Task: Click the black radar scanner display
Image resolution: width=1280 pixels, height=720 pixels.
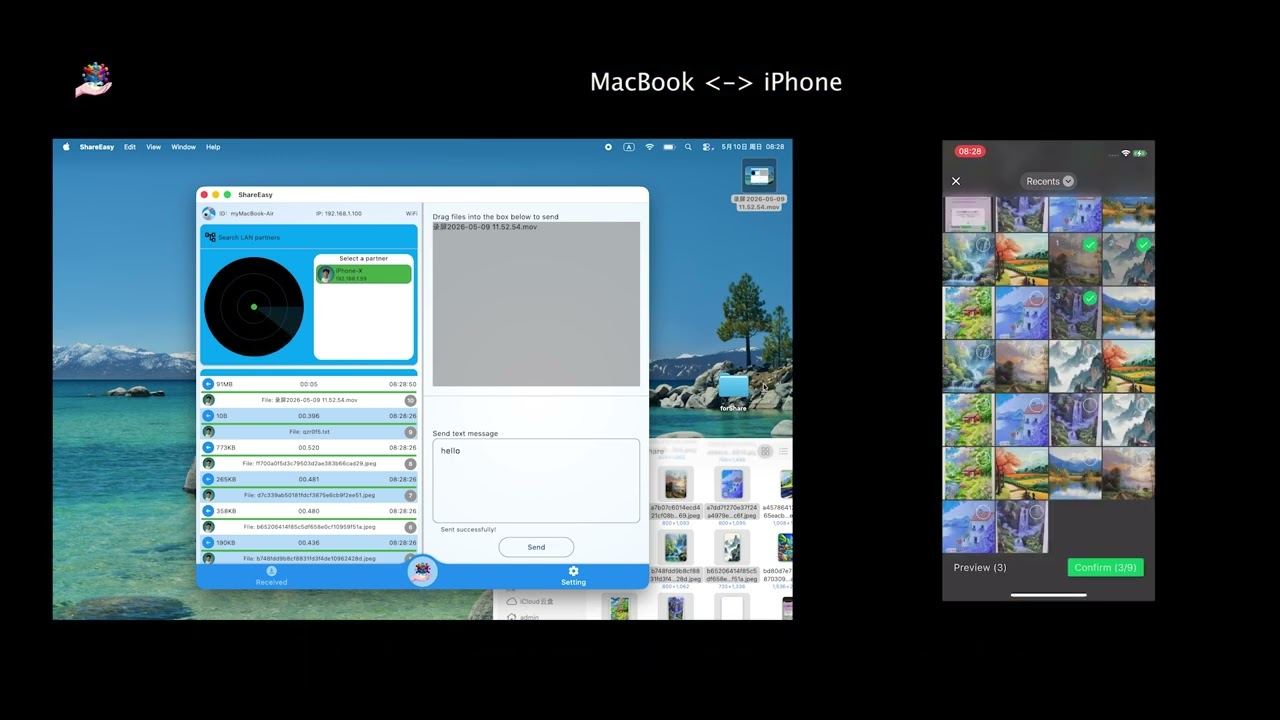Action: pyautogui.click(x=254, y=307)
